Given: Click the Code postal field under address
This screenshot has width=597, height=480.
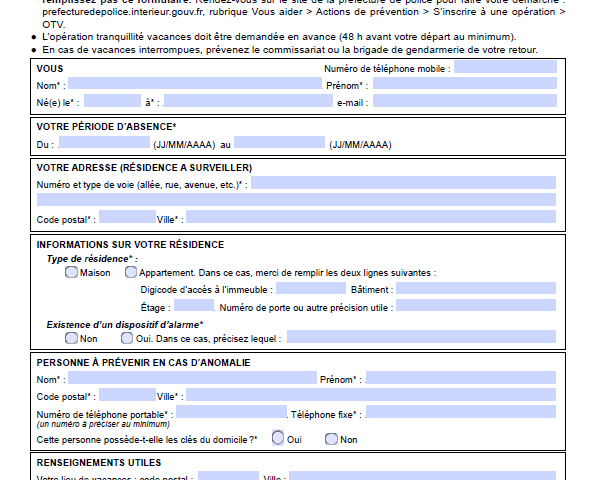Looking at the screenshot, I should click(x=127, y=217).
